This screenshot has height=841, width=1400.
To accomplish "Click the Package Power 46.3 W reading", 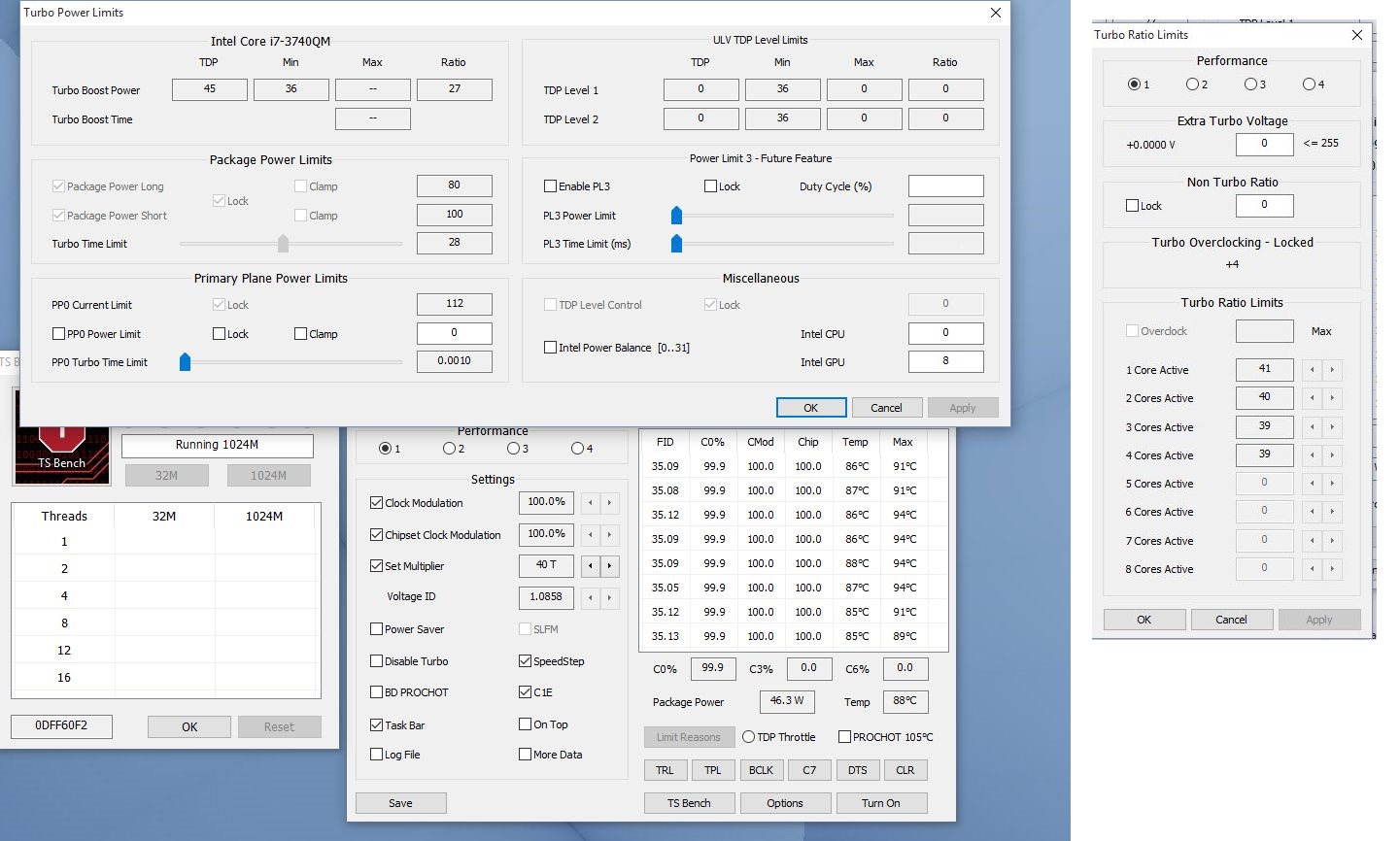I will click(786, 701).
